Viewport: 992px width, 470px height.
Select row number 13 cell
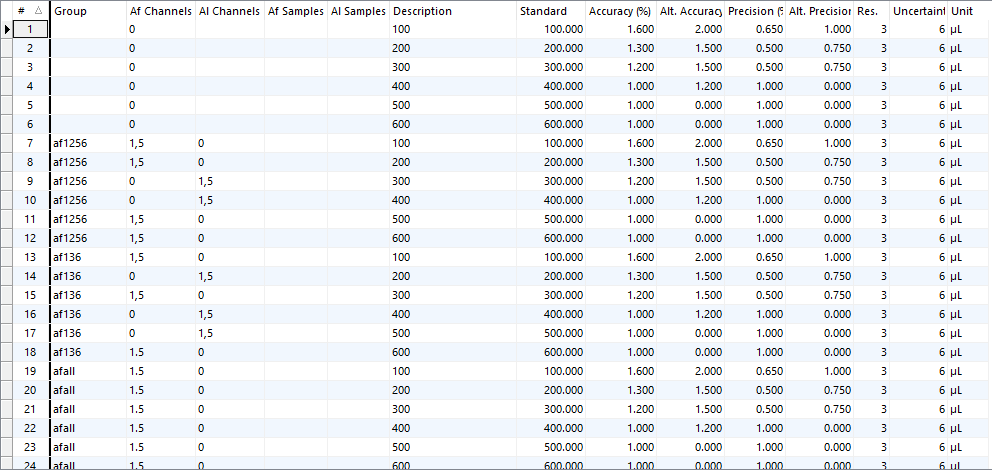click(x=31, y=257)
